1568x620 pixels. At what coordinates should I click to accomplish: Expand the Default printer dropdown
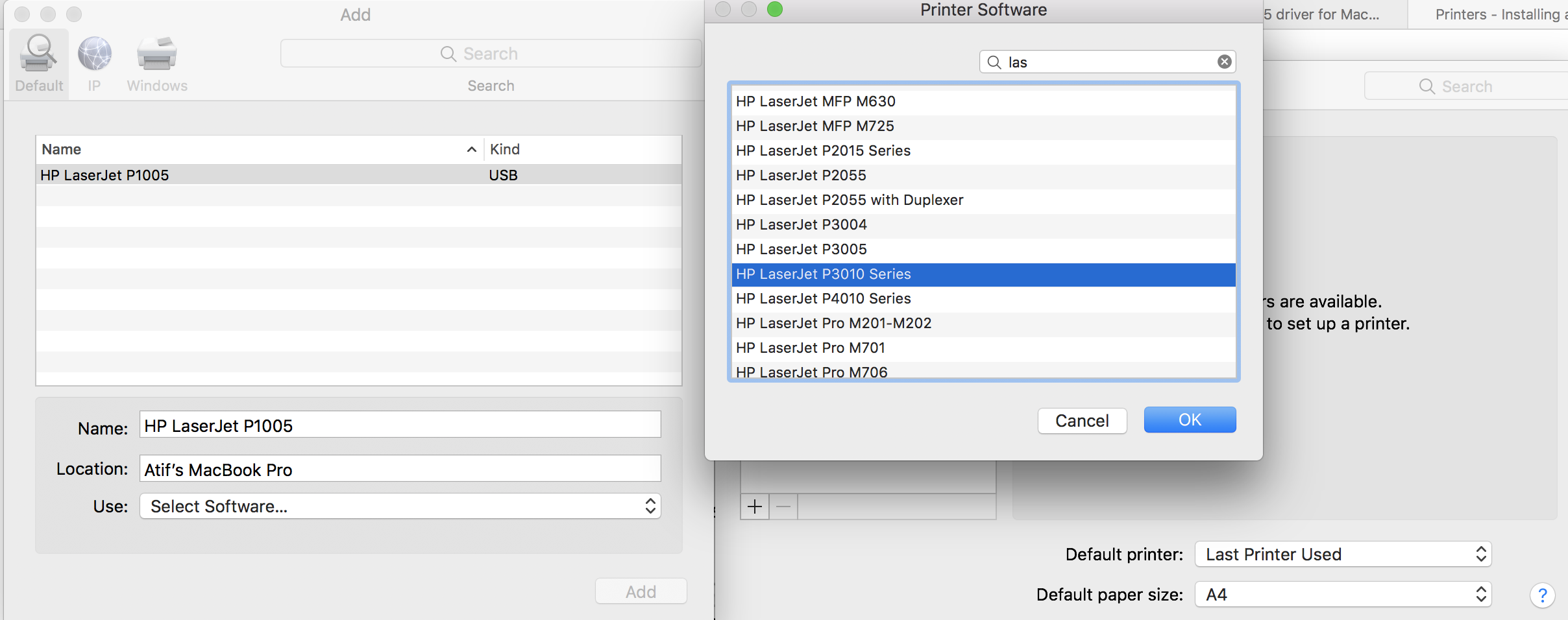point(1343,554)
